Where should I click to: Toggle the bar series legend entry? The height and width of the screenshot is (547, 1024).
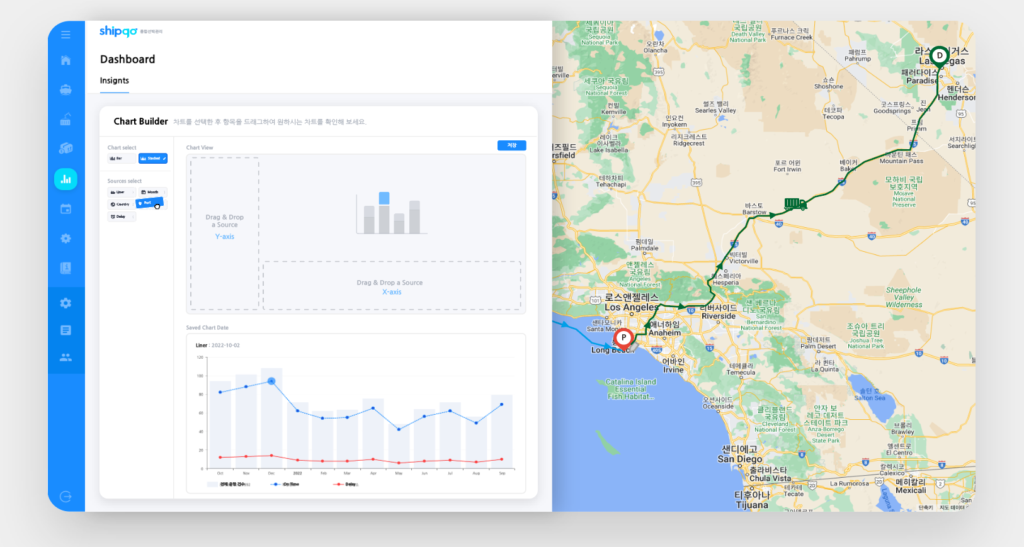(x=229, y=484)
